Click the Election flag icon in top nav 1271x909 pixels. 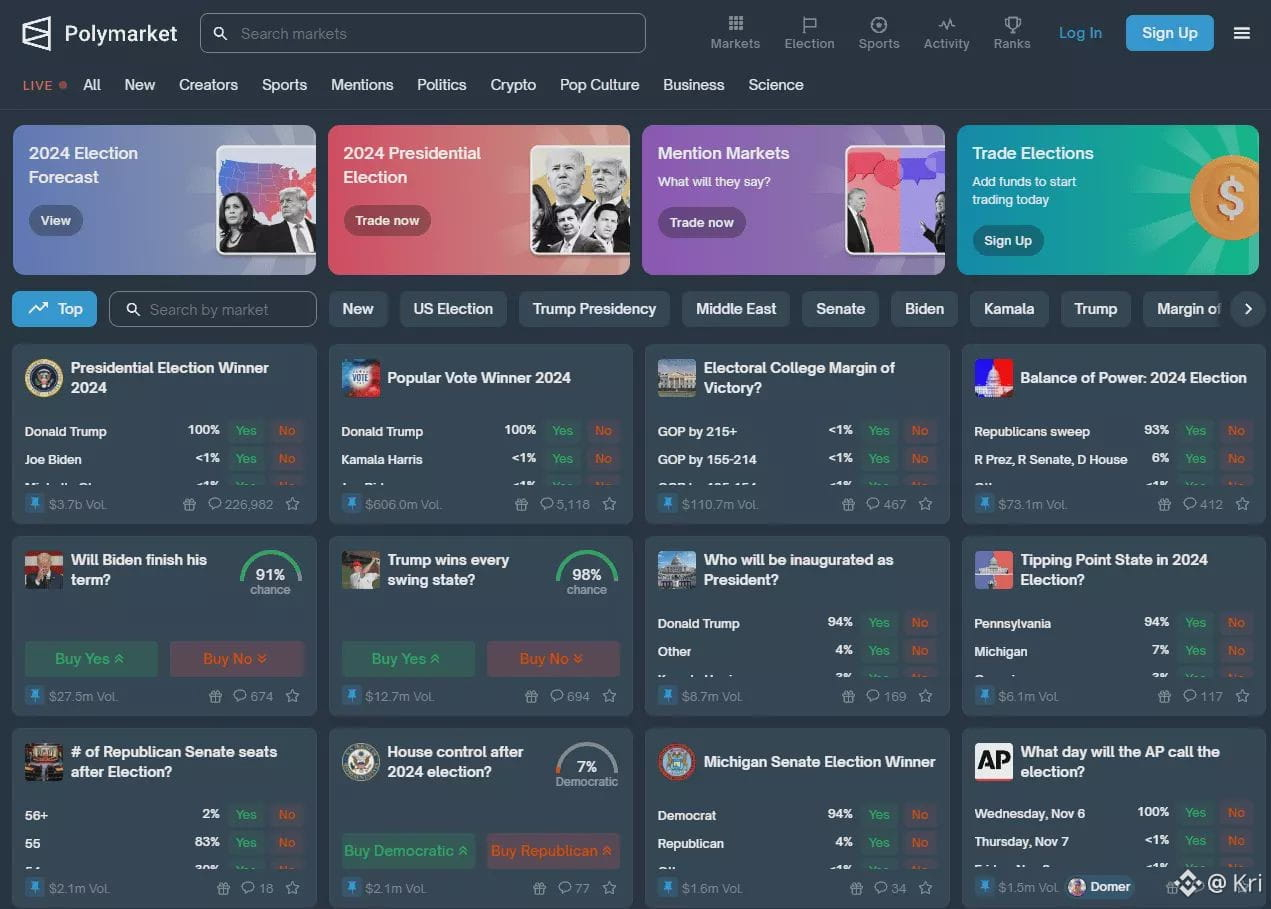click(809, 25)
